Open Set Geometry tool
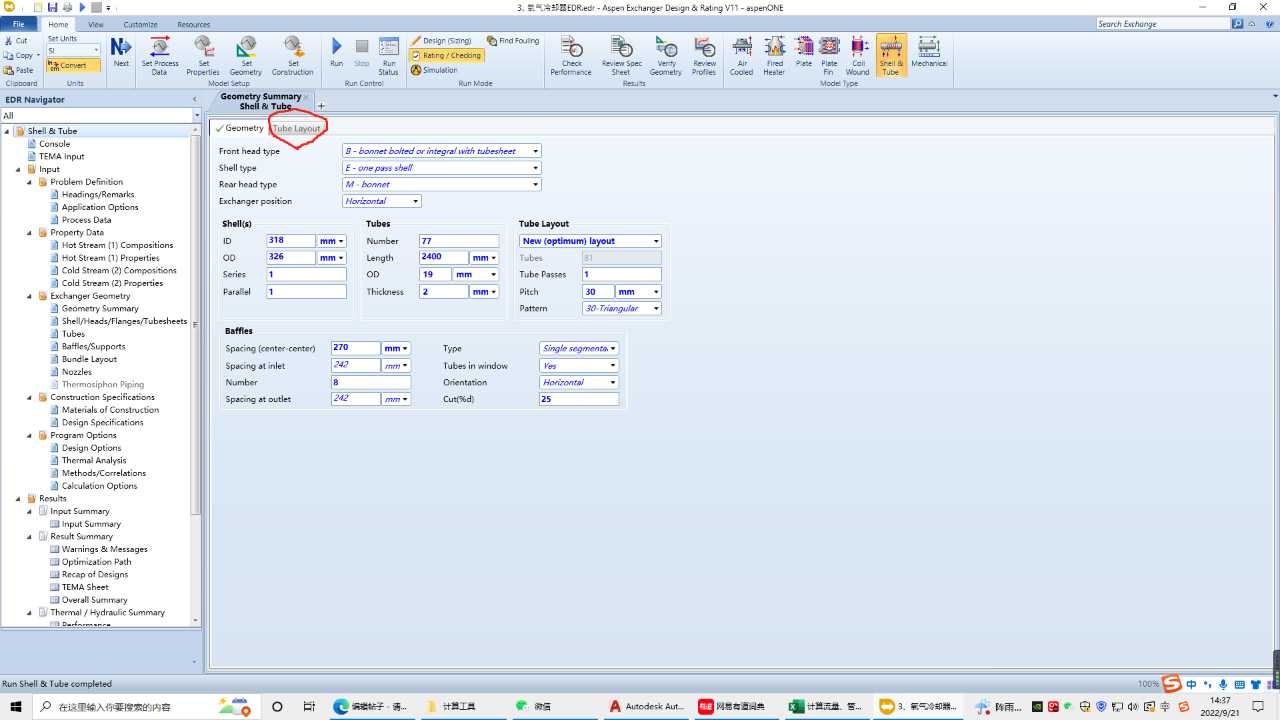Image resolution: width=1280 pixels, height=720 pixels. 246,55
